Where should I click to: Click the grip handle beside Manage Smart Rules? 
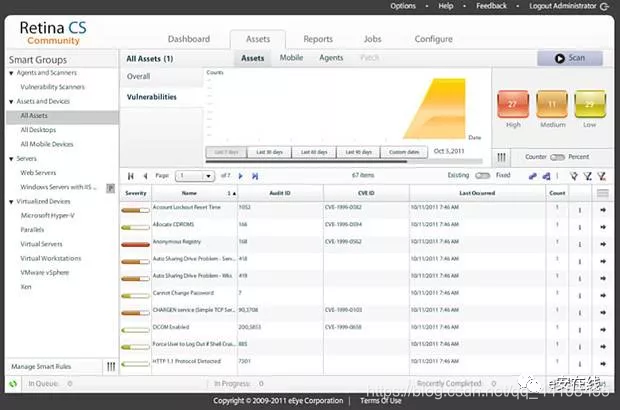pyautogui.click(x=111, y=367)
